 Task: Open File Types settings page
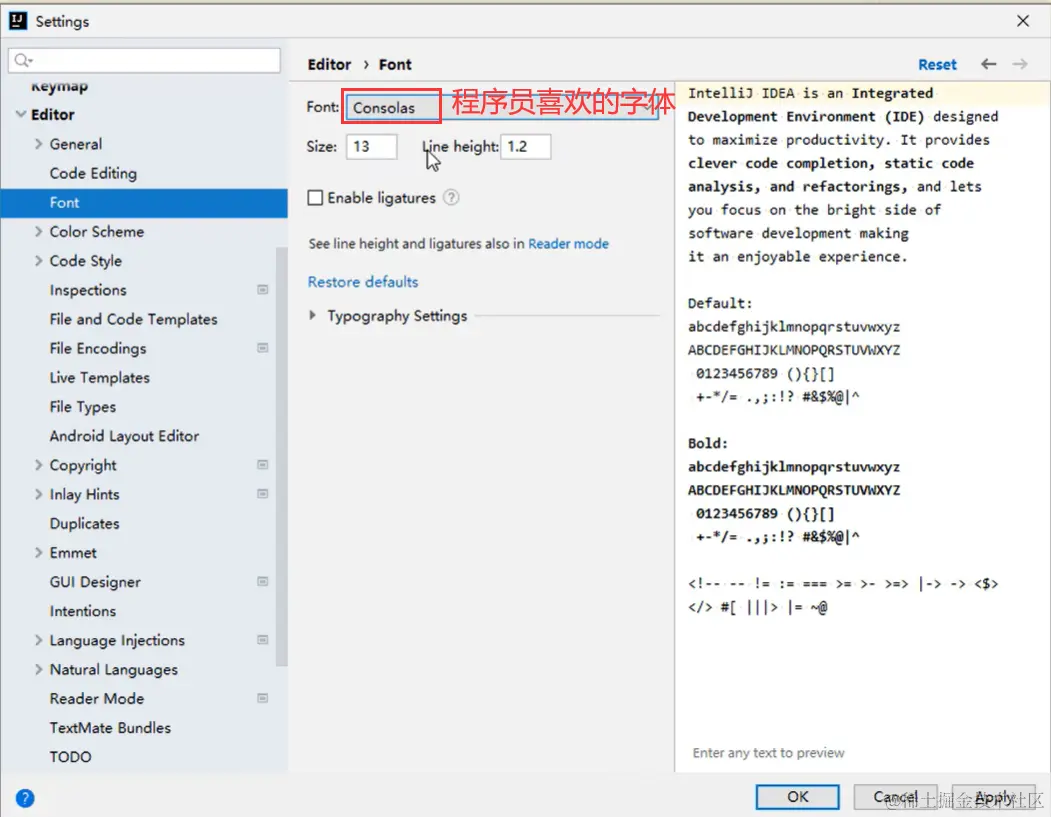tap(82, 406)
